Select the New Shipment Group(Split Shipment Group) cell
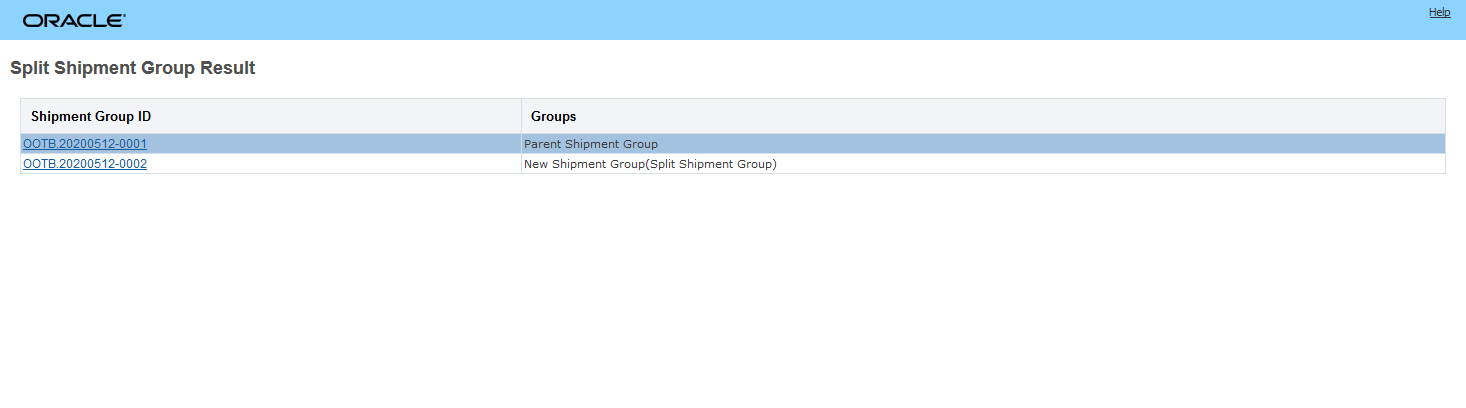 pyautogui.click(x=650, y=164)
